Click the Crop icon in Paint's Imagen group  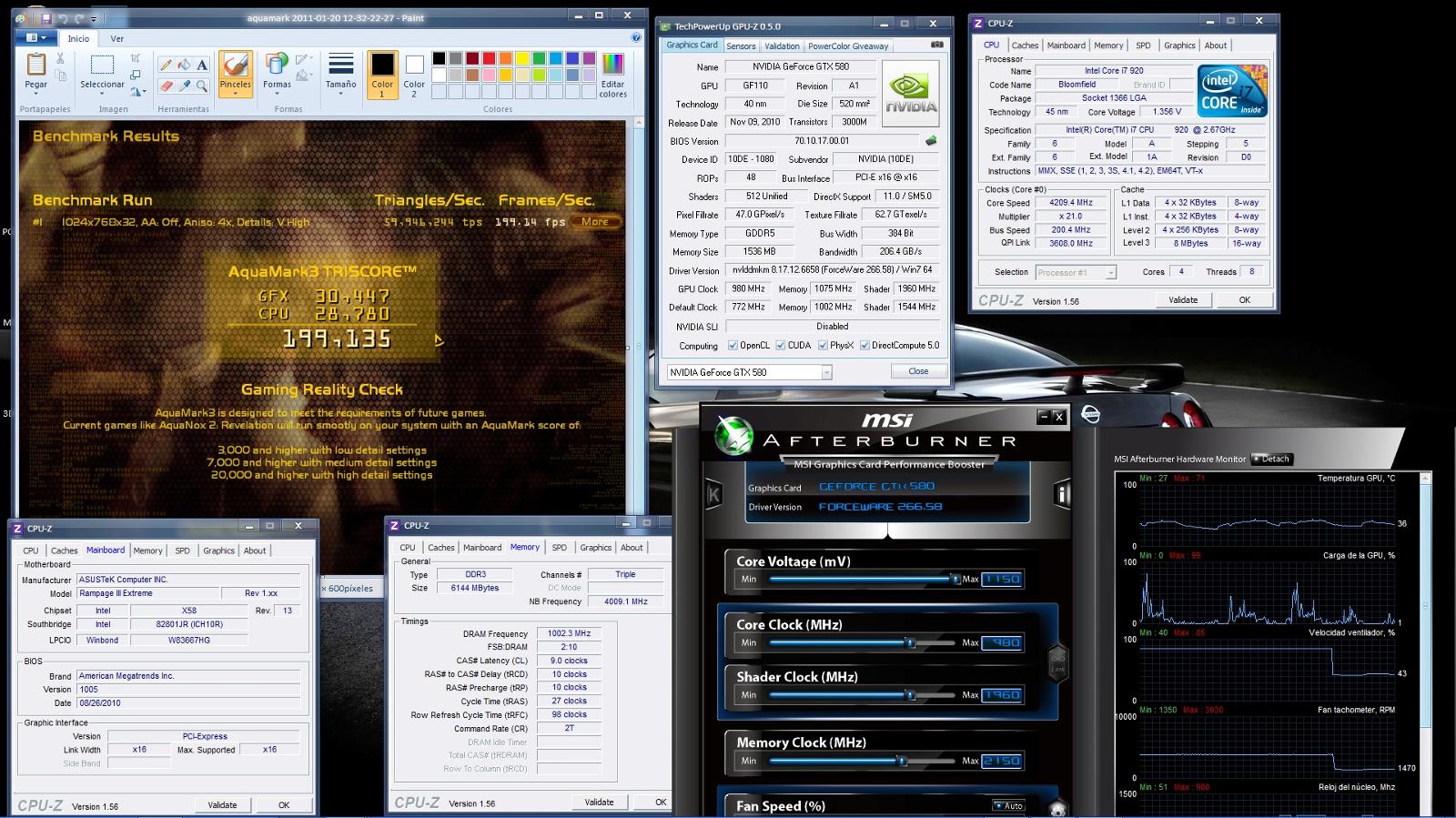[136, 59]
